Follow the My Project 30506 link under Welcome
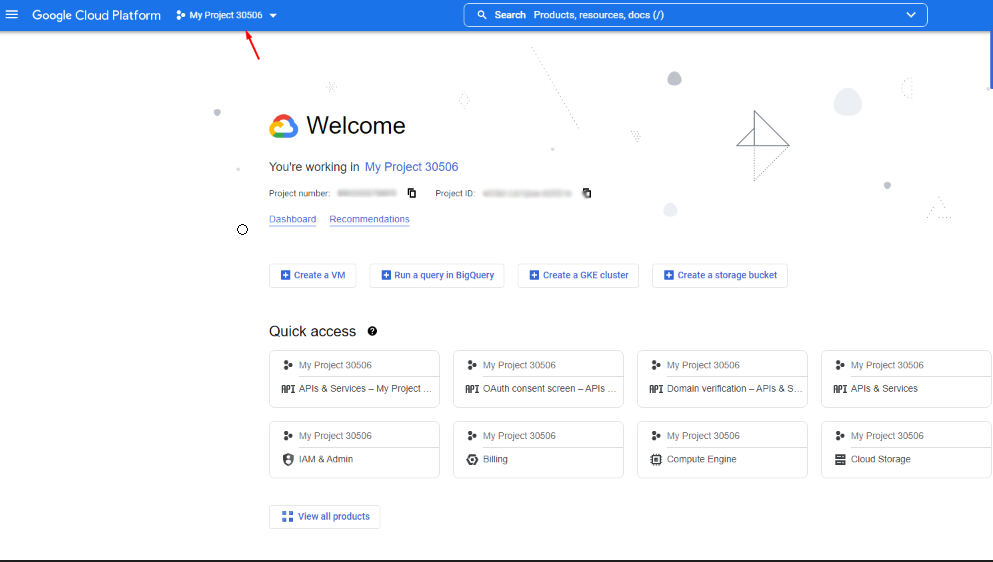Viewport: 993px width, 562px height. (x=411, y=167)
